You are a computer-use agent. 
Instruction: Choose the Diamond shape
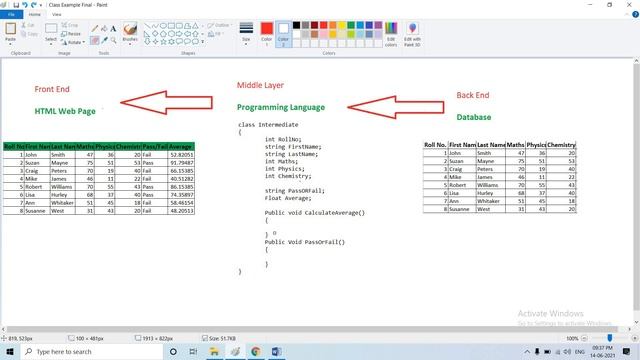[x=155, y=34]
